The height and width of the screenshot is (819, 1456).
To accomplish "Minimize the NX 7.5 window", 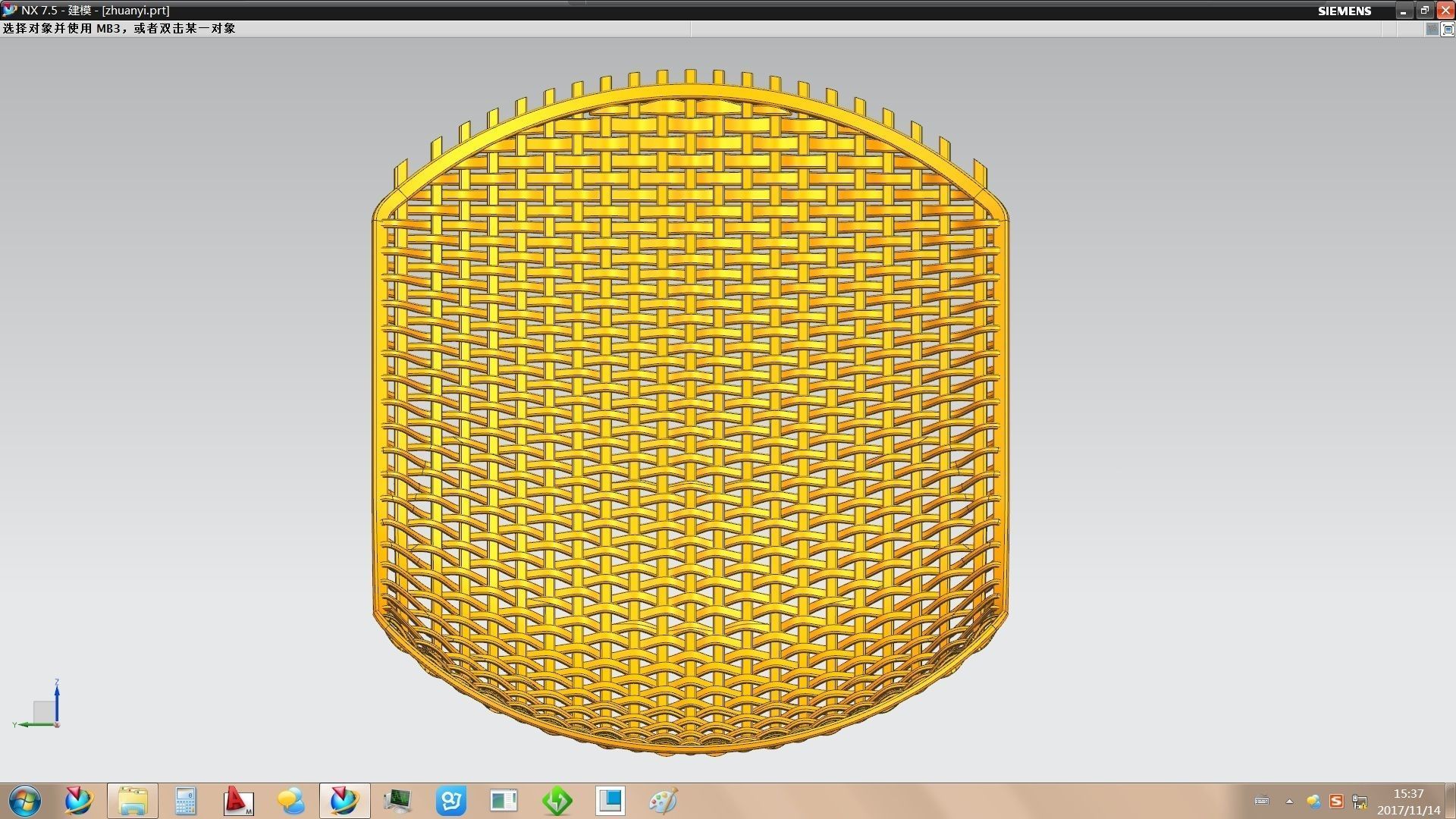I will click(1404, 11).
